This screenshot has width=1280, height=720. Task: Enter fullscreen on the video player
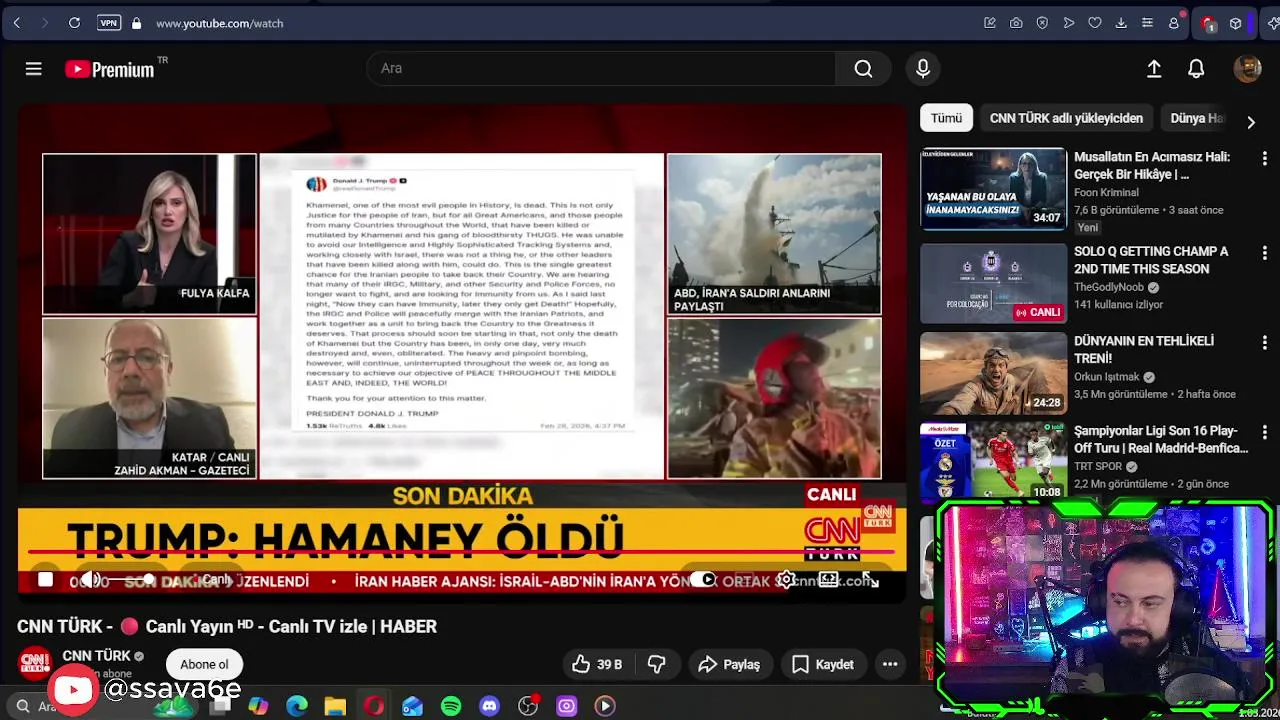[x=870, y=580]
